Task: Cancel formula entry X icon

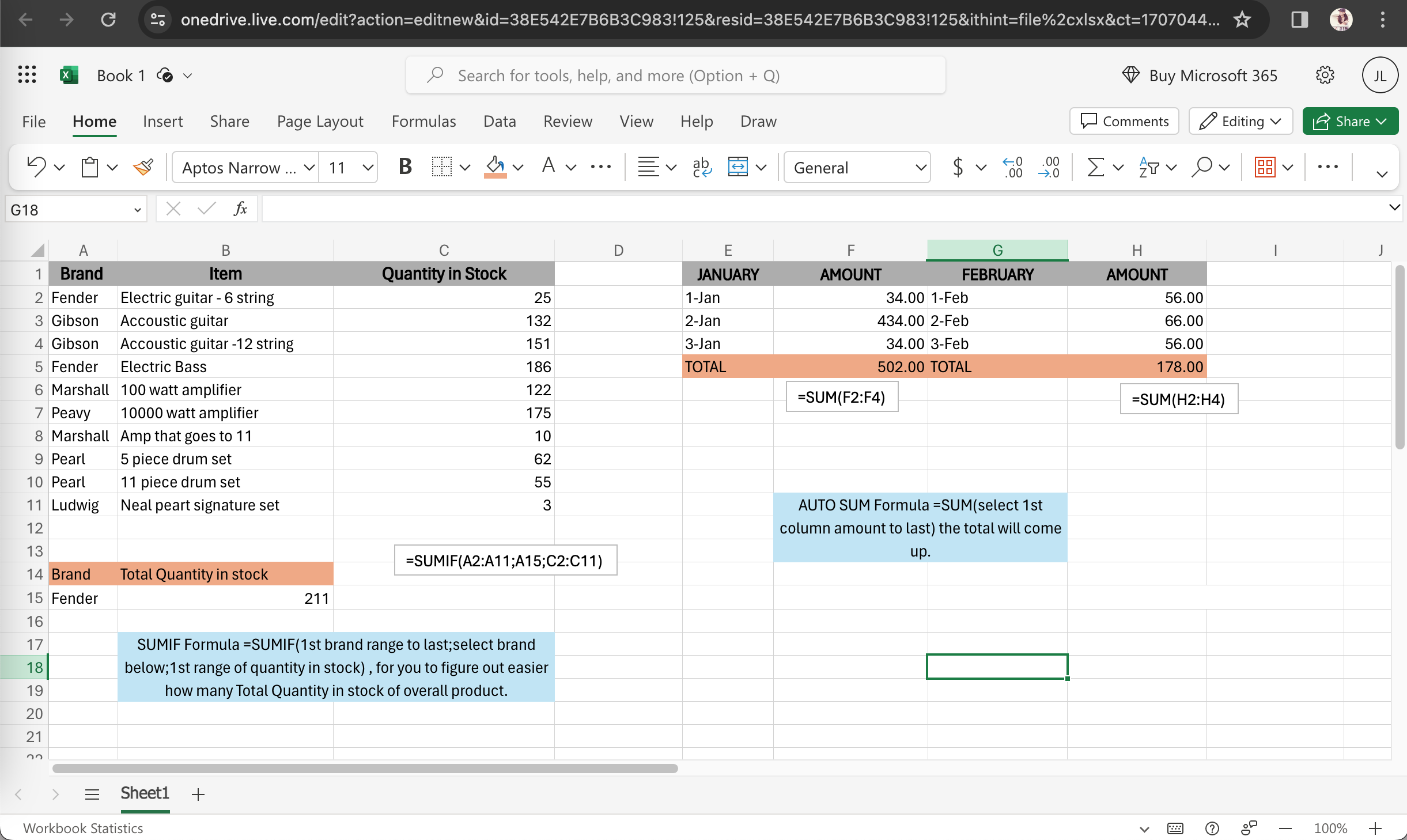Action: tap(173, 209)
